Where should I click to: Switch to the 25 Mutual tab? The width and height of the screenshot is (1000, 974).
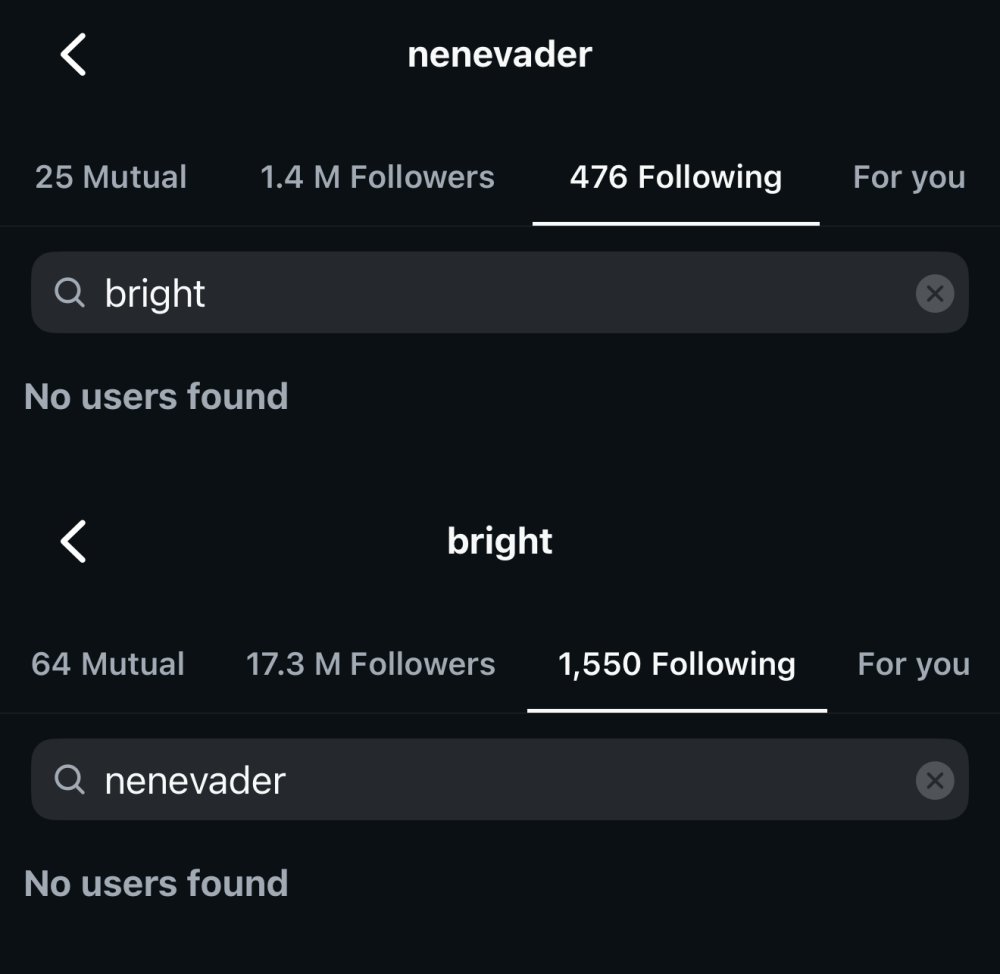pyautogui.click(x=111, y=177)
